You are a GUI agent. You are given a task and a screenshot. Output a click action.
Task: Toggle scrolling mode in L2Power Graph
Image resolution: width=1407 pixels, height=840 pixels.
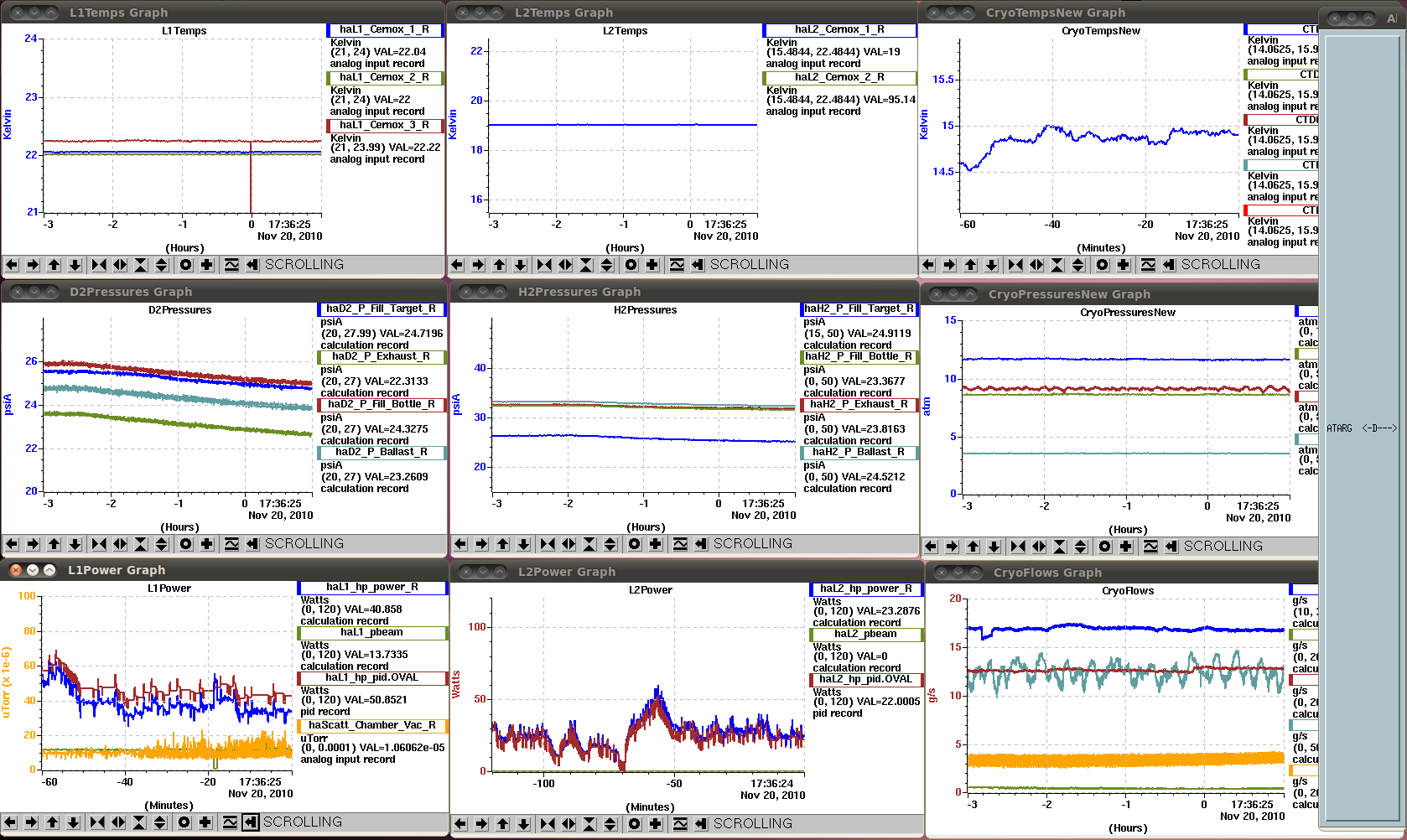[701, 824]
